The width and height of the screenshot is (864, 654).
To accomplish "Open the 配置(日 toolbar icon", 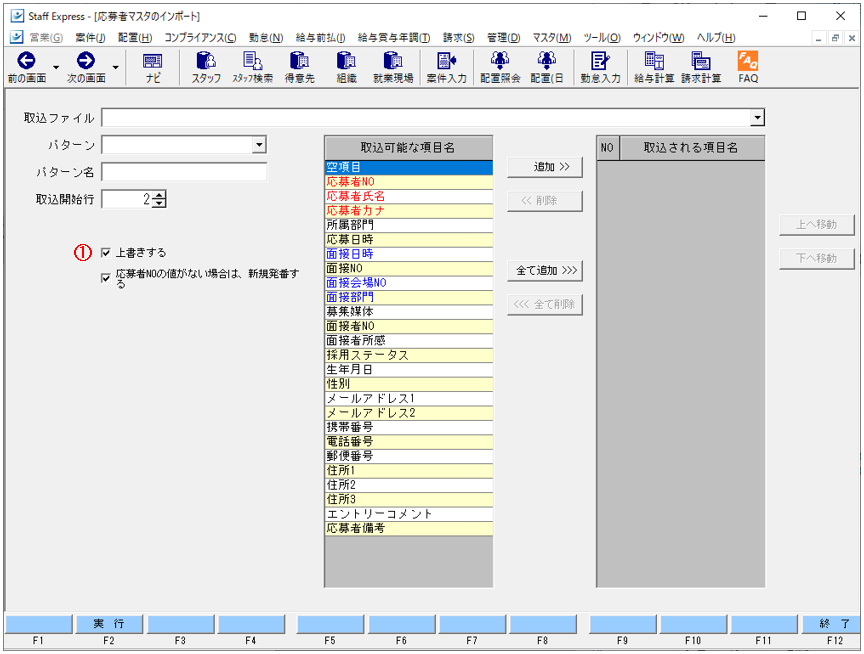I will (x=547, y=67).
